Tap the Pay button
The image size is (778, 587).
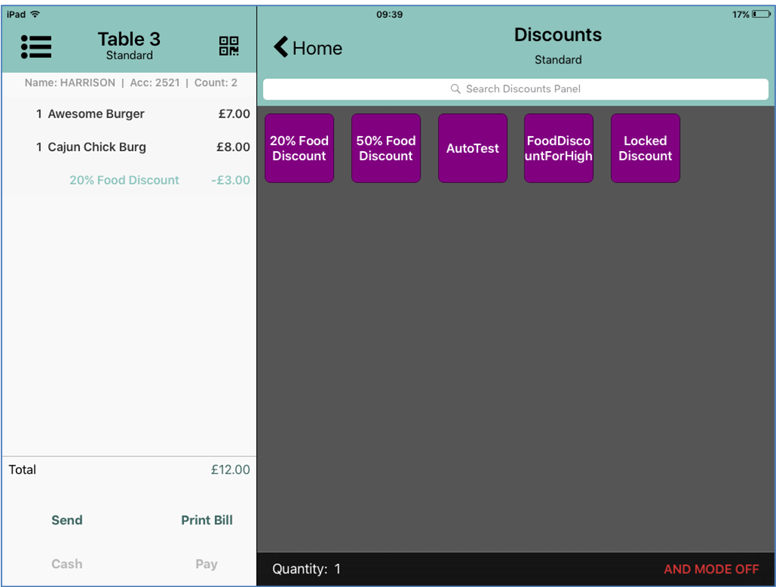click(206, 564)
